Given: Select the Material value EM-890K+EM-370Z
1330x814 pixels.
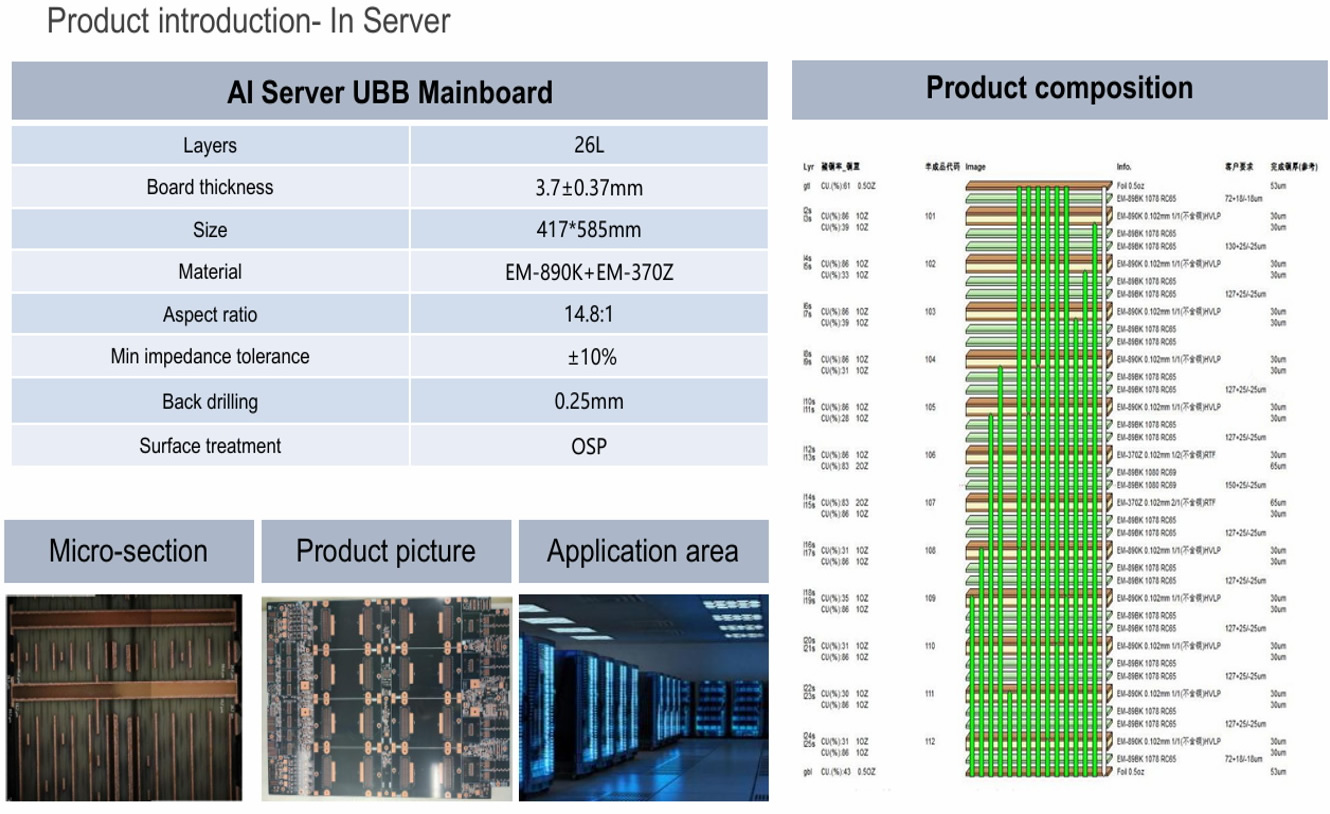Looking at the screenshot, I should [x=588, y=272].
